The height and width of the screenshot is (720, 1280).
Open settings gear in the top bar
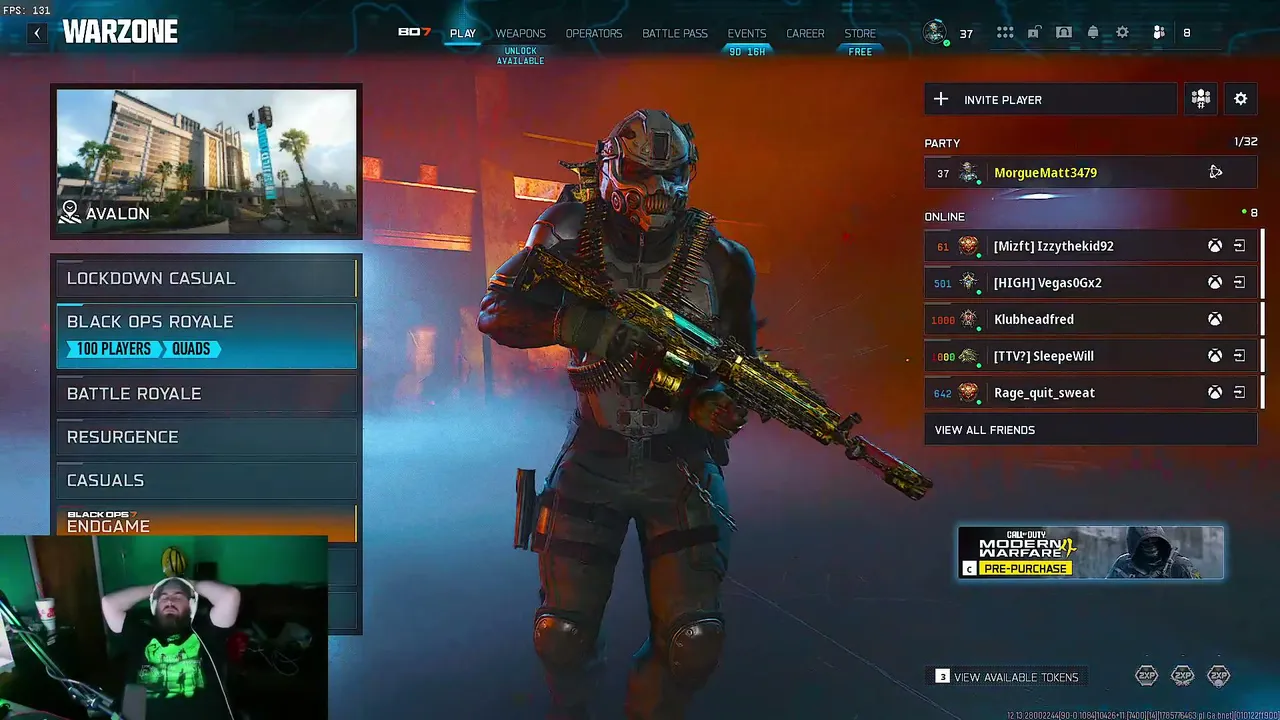point(1123,33)
